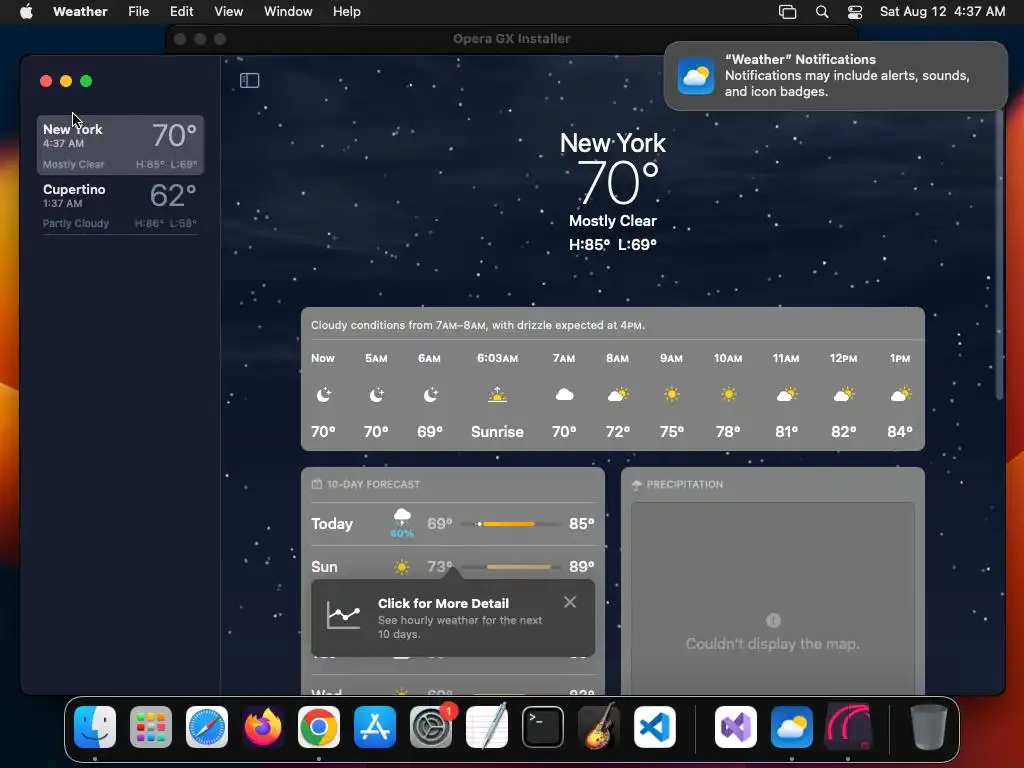Screen dimensions: 1024x768
Task: Click the Now hourly moon icon
Action: click(x=324, y=394)
